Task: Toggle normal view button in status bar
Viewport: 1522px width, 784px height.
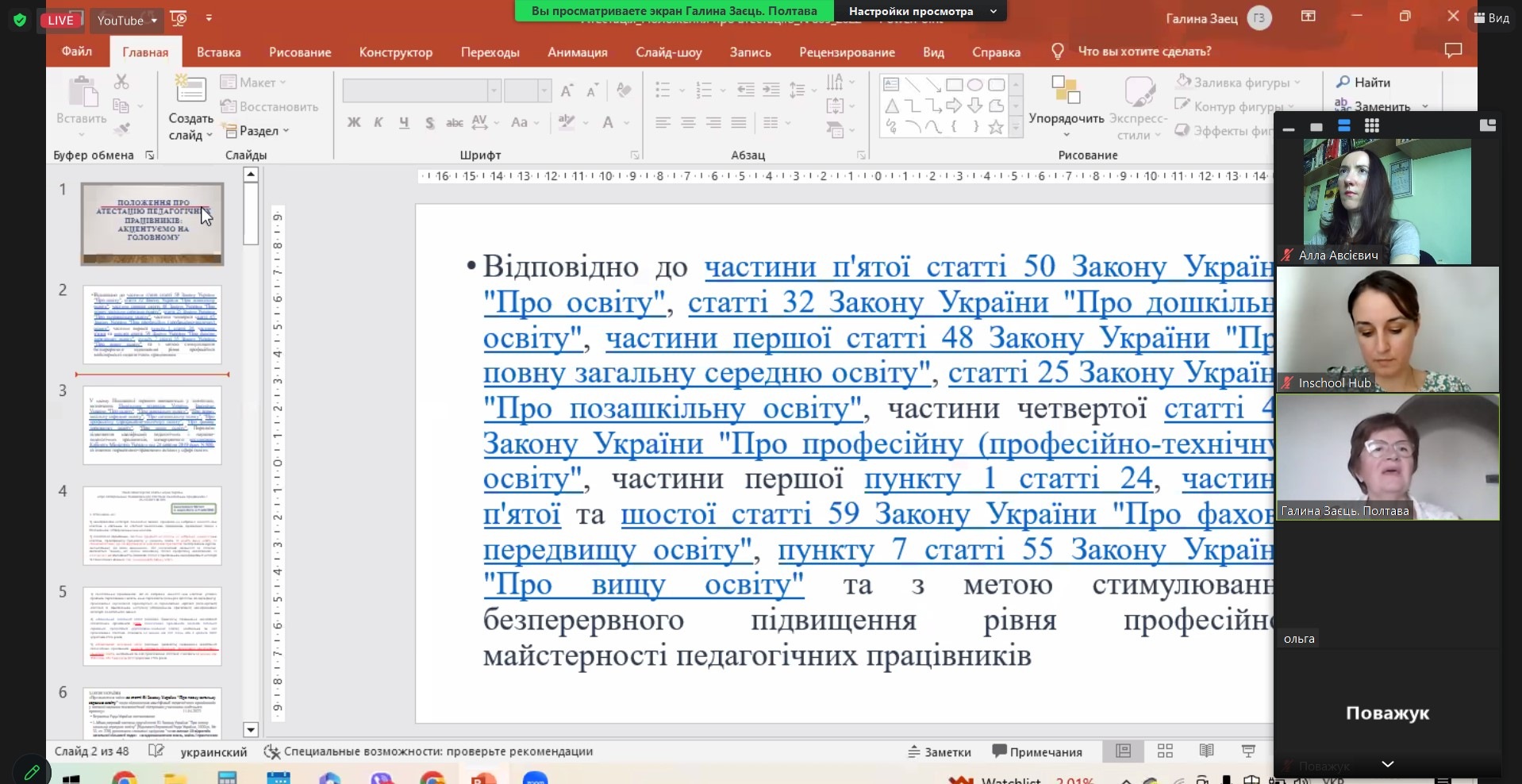Action: 1123,751
